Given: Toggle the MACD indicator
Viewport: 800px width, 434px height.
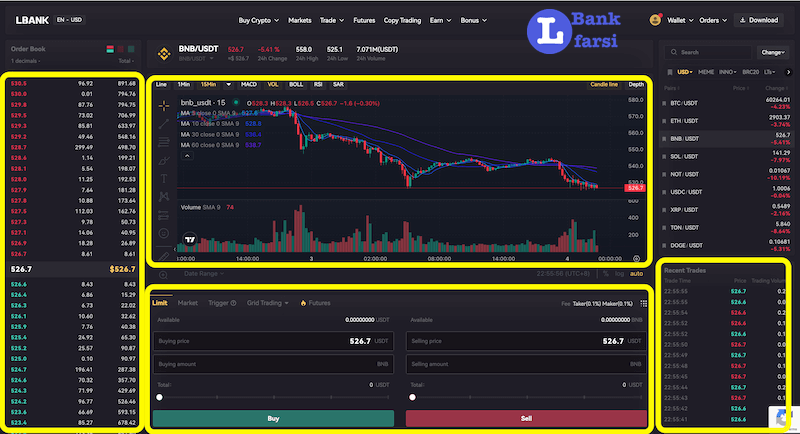Looking at the screenshot, I should [x=249, y=84].
